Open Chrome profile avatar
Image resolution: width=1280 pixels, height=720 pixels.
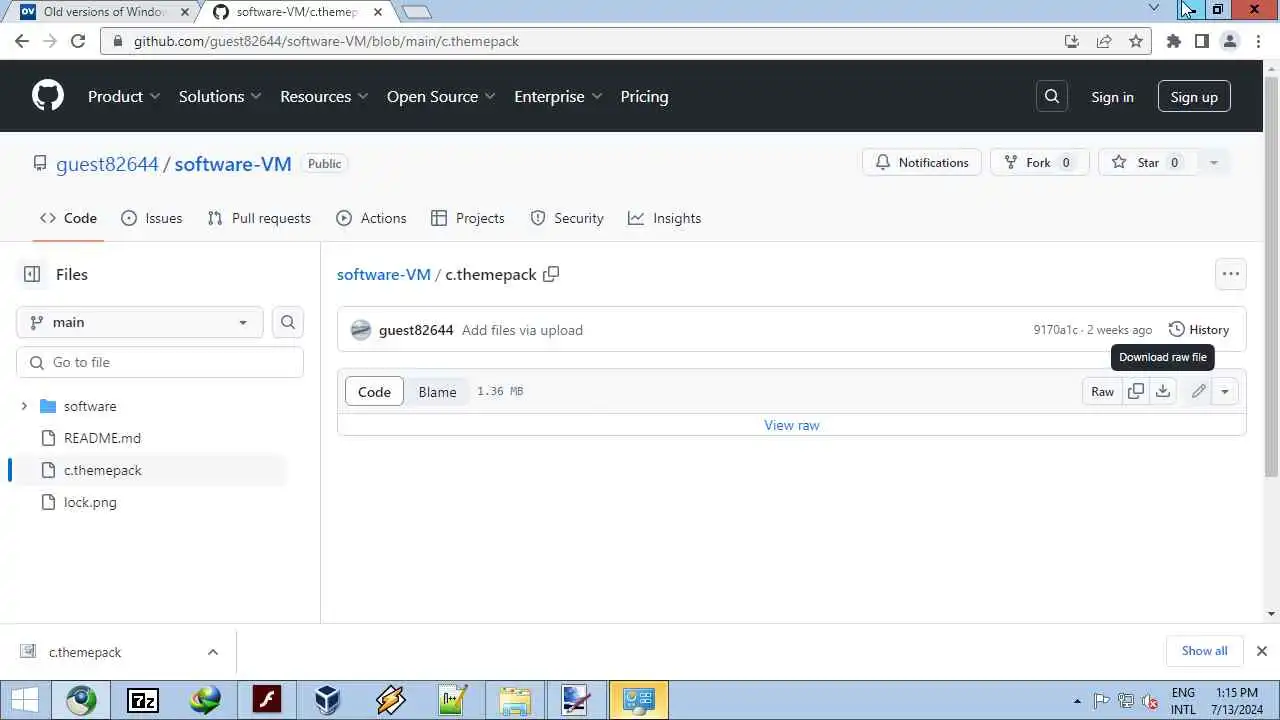(x=1230, y=41)
